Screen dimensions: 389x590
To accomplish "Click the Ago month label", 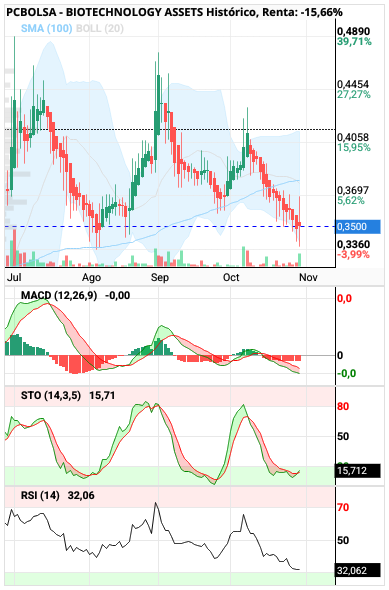I will [x=91, y=278].
